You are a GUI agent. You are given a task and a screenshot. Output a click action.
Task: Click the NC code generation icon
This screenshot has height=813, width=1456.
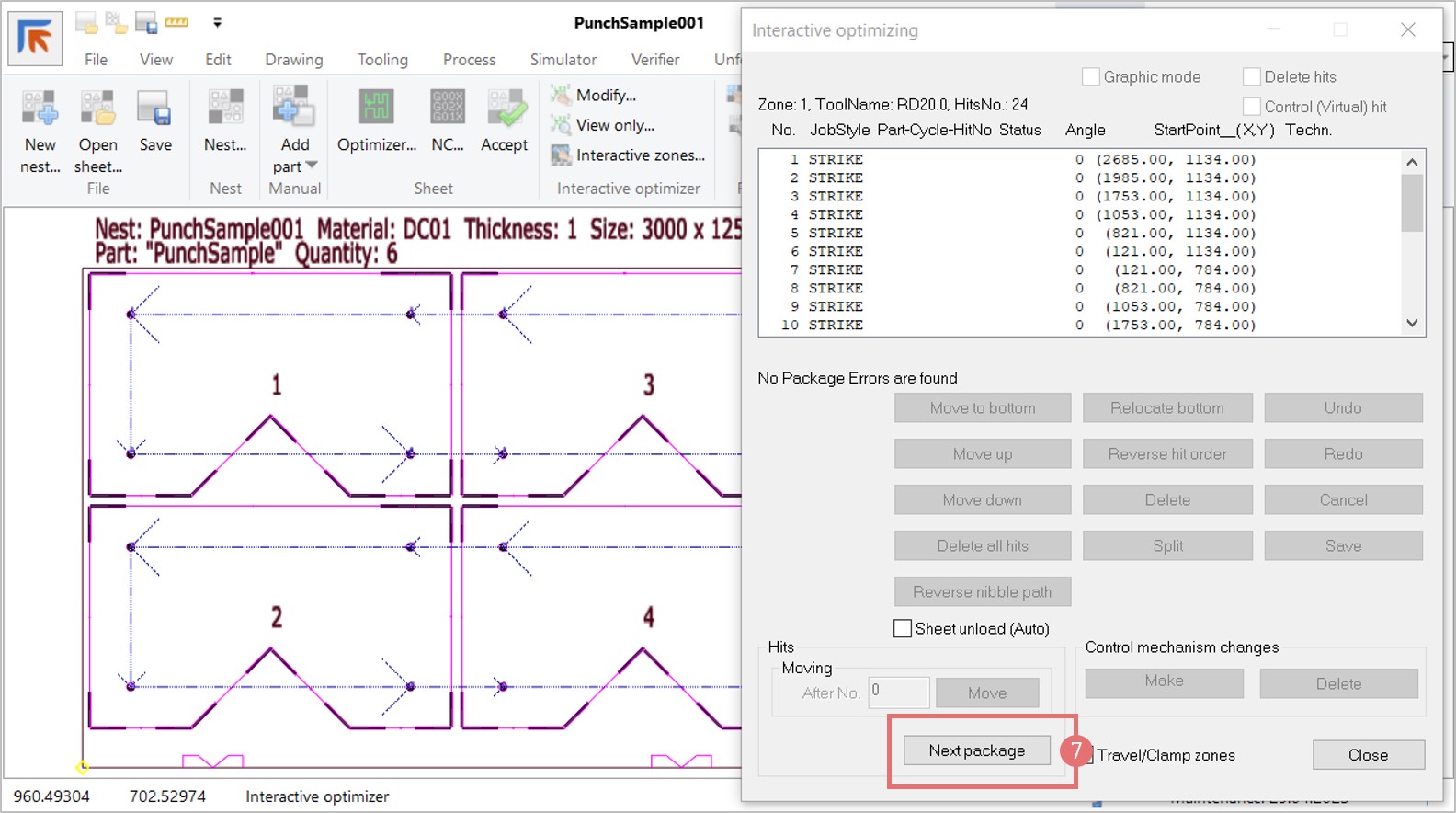click(448, 109)
